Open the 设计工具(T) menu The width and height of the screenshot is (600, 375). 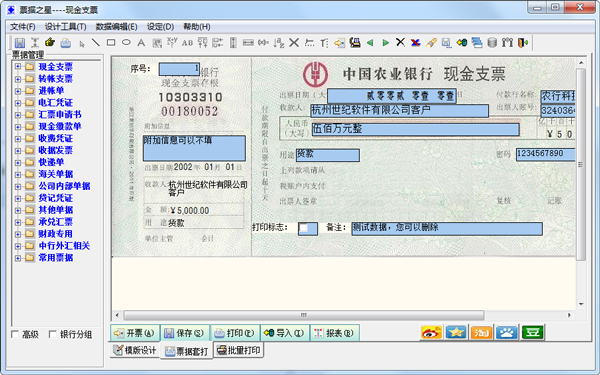pyautogui.click(x=65, y=27)
